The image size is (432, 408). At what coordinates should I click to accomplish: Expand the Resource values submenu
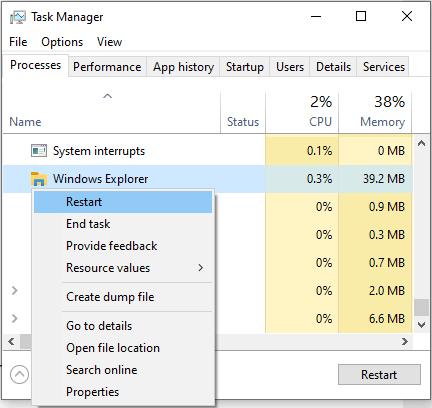tap(123, 268)
